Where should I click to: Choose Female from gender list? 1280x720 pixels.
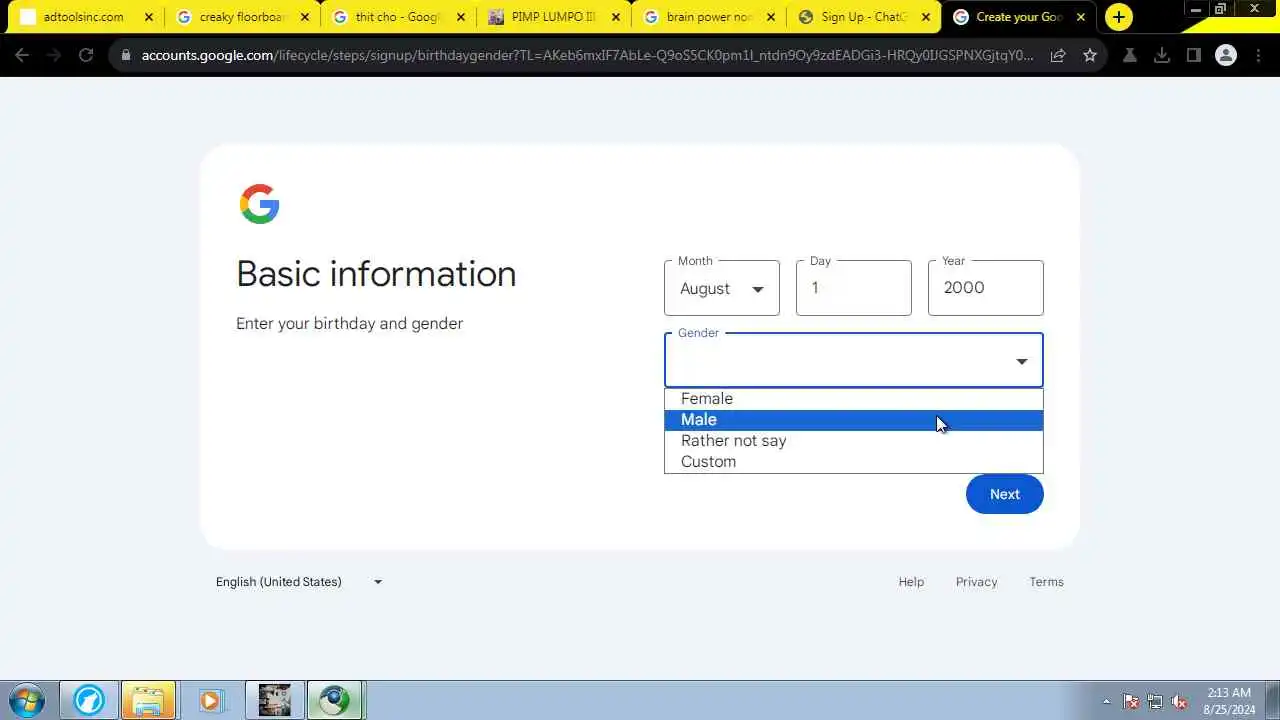[854, 399]
